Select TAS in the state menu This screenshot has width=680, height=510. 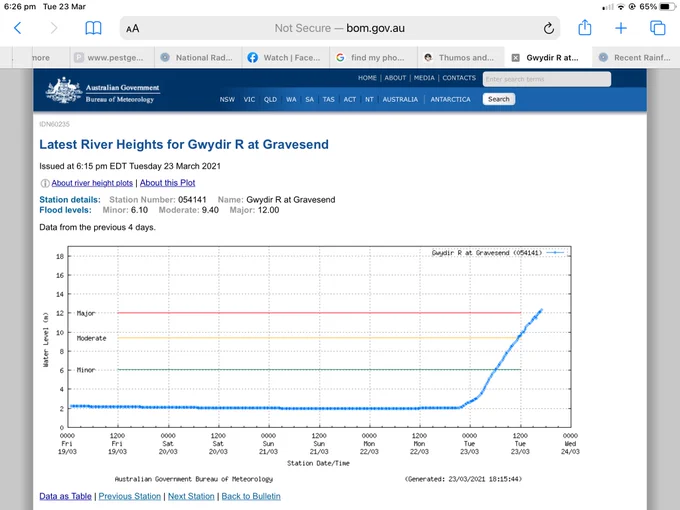click(x=328, y=99)
